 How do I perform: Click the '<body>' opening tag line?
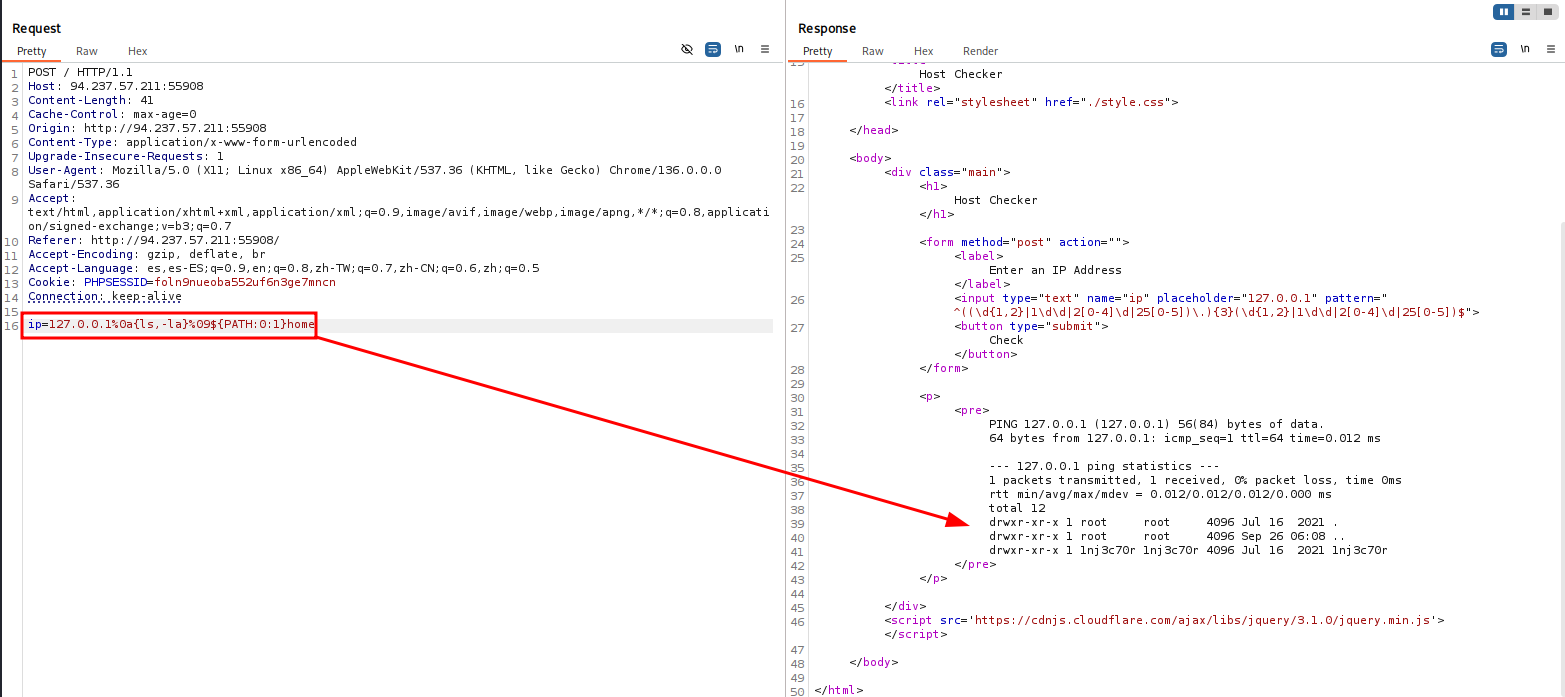point(870,158)
